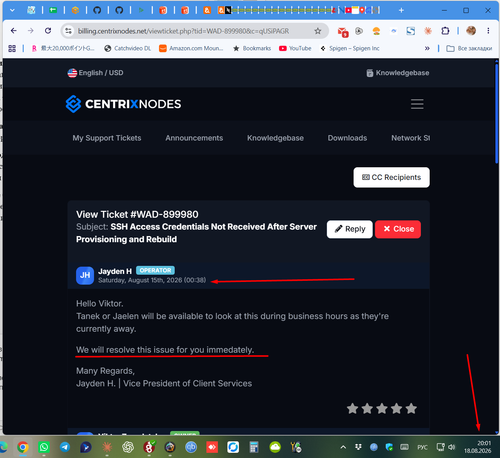Open the apps grid in bookmarks bar
This screenshot has width=500, height=458.
(12, 48)
